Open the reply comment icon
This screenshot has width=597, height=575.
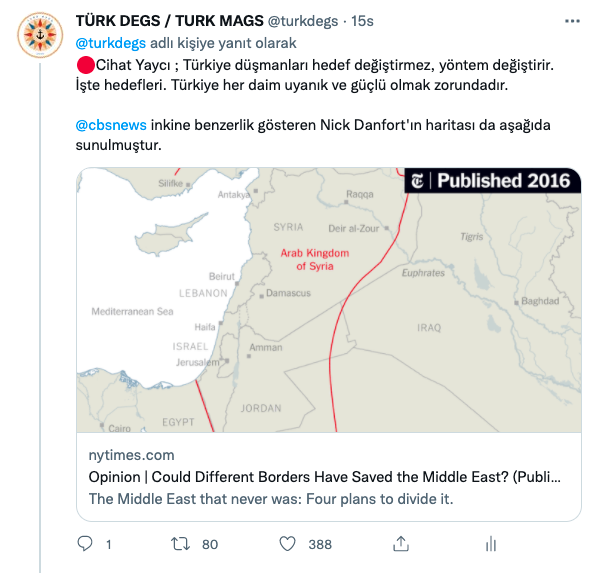pos(85,543)
